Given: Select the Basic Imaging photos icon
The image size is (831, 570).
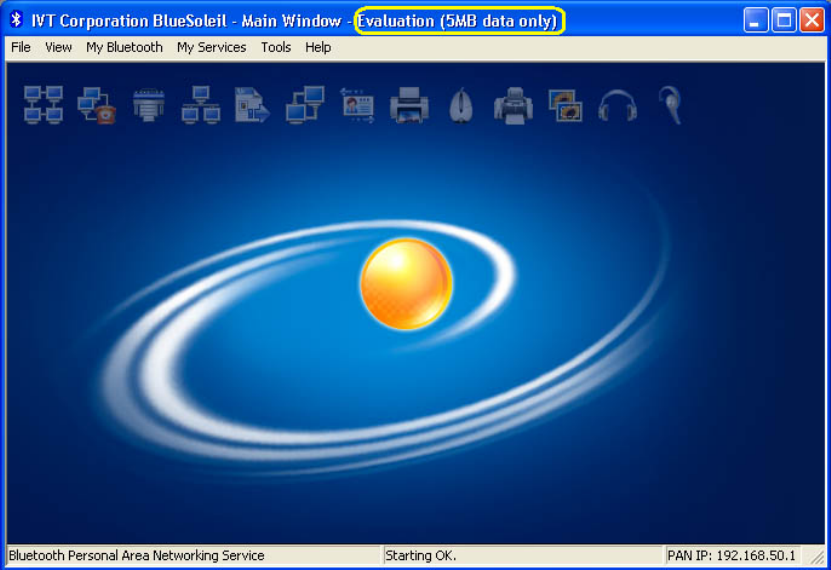Looking at the screenshot, I should [565, 105].
